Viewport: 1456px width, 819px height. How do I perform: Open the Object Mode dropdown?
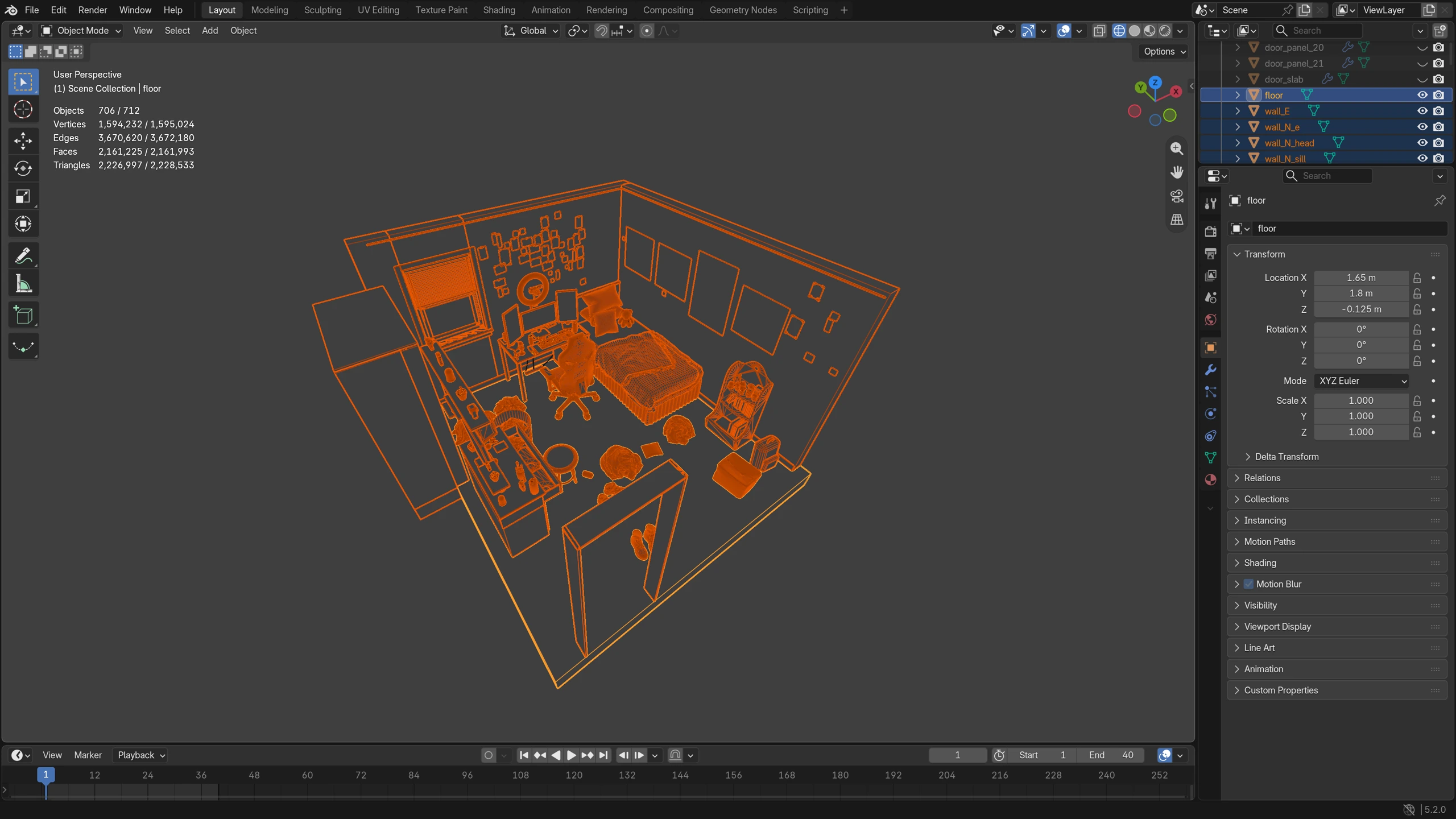pos(81,31)
